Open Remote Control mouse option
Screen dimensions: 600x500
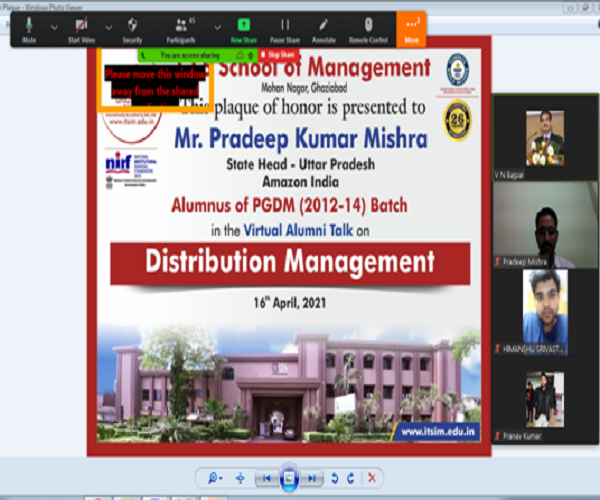(368, 30)
